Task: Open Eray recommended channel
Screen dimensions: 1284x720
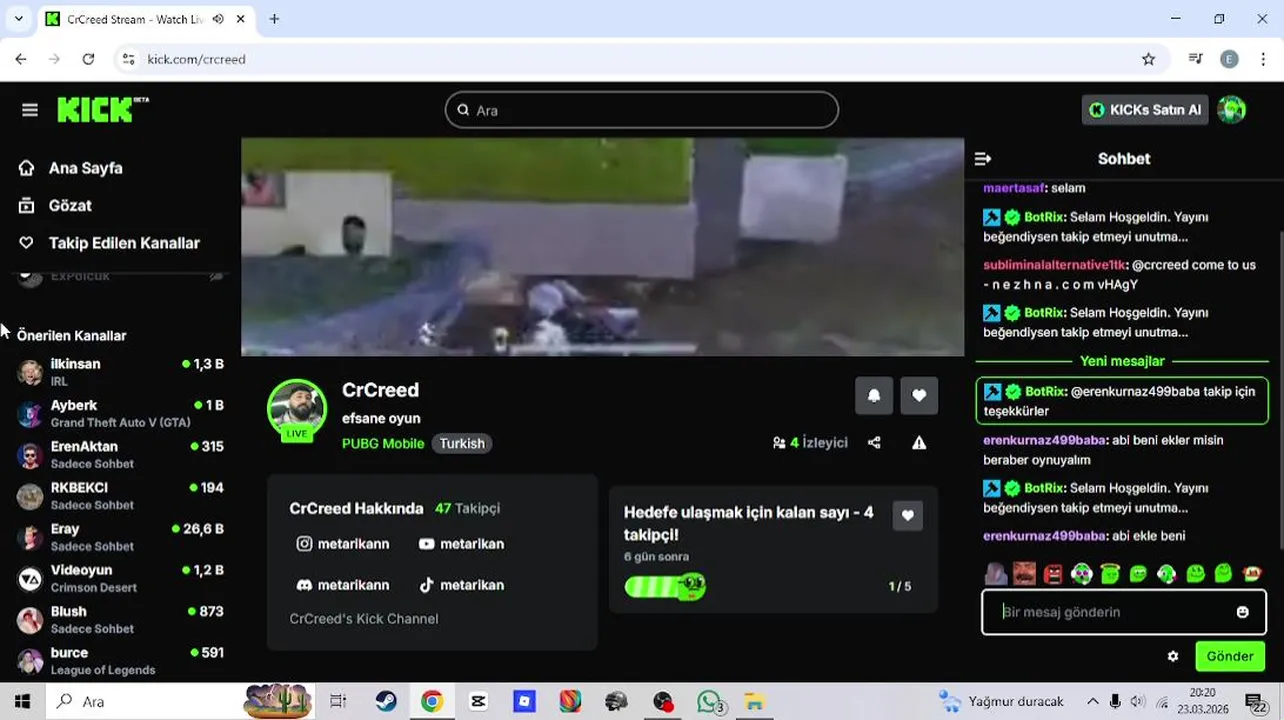Action: [121, 537]
